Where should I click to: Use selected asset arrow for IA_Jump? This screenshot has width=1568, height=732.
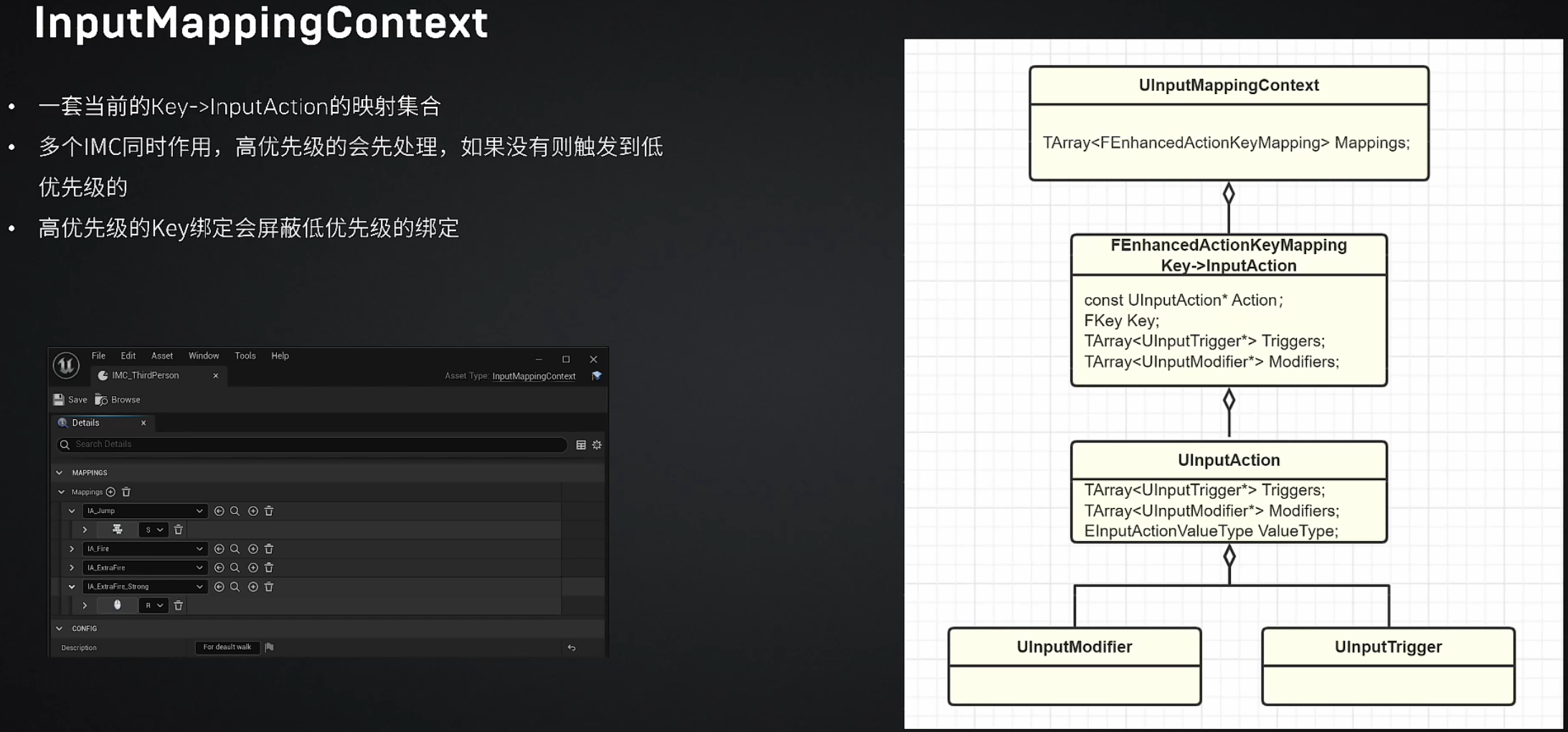[x=219, y=511]
